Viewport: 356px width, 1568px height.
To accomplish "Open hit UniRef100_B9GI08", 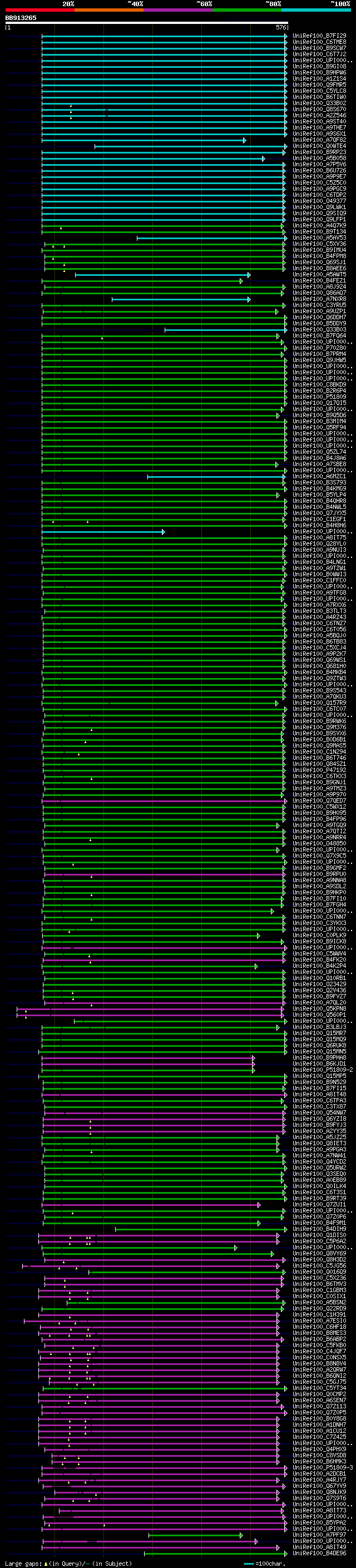I will coord(319,66).
